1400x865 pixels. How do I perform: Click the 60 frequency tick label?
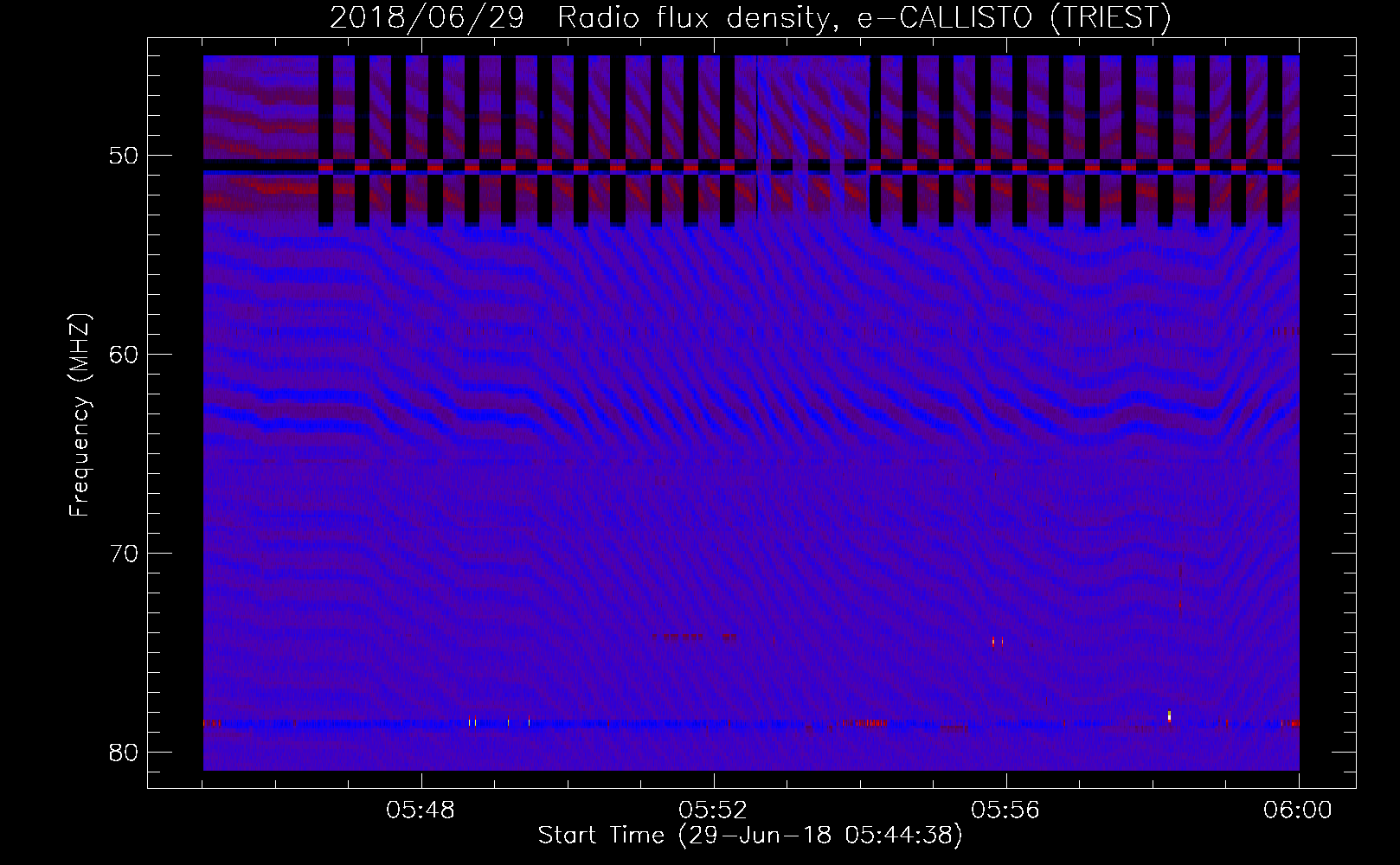coord(122,355)
